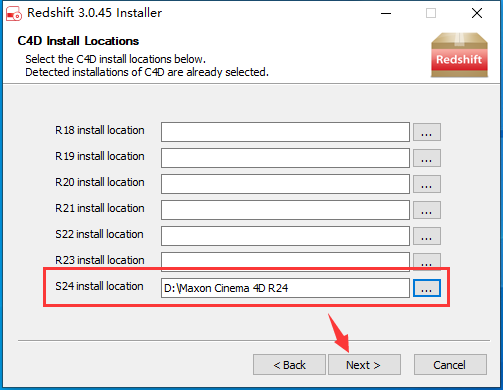The width and height of the screenshot is (503, 390).
Task: Return to the previous step with Back
Action: pyautogui.click(x=289, y=365)
